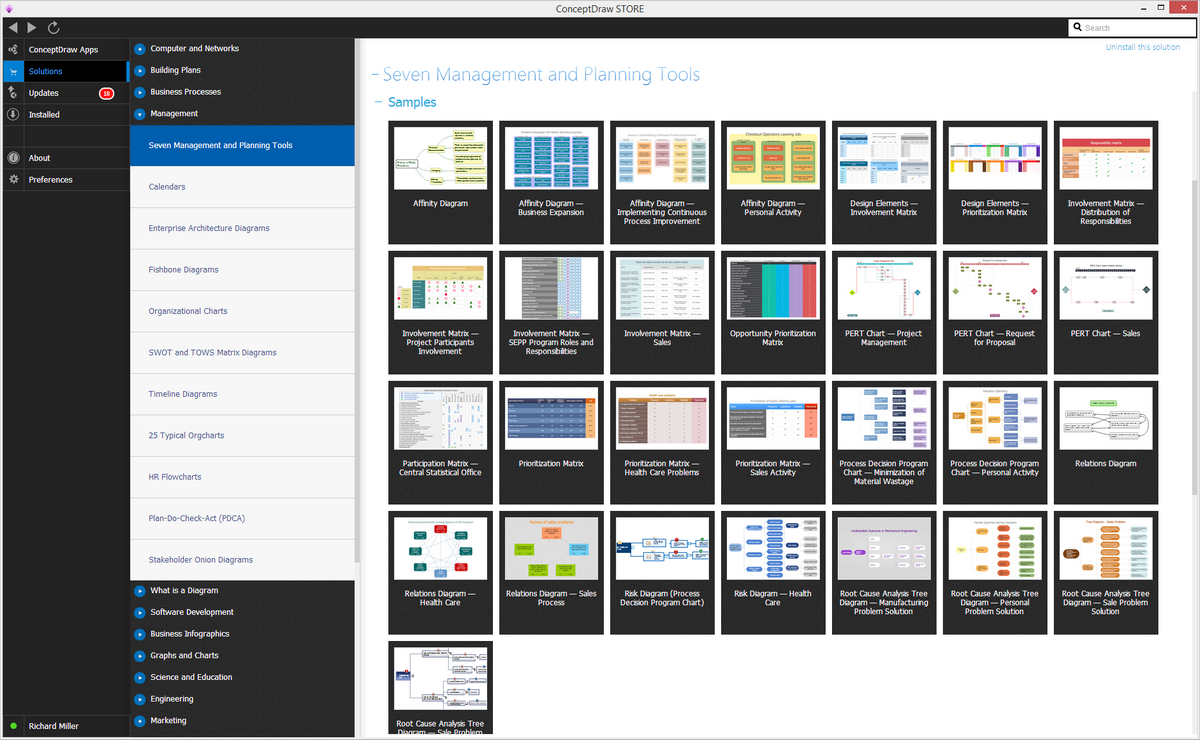Expand Building Plans category

point(140,70)
